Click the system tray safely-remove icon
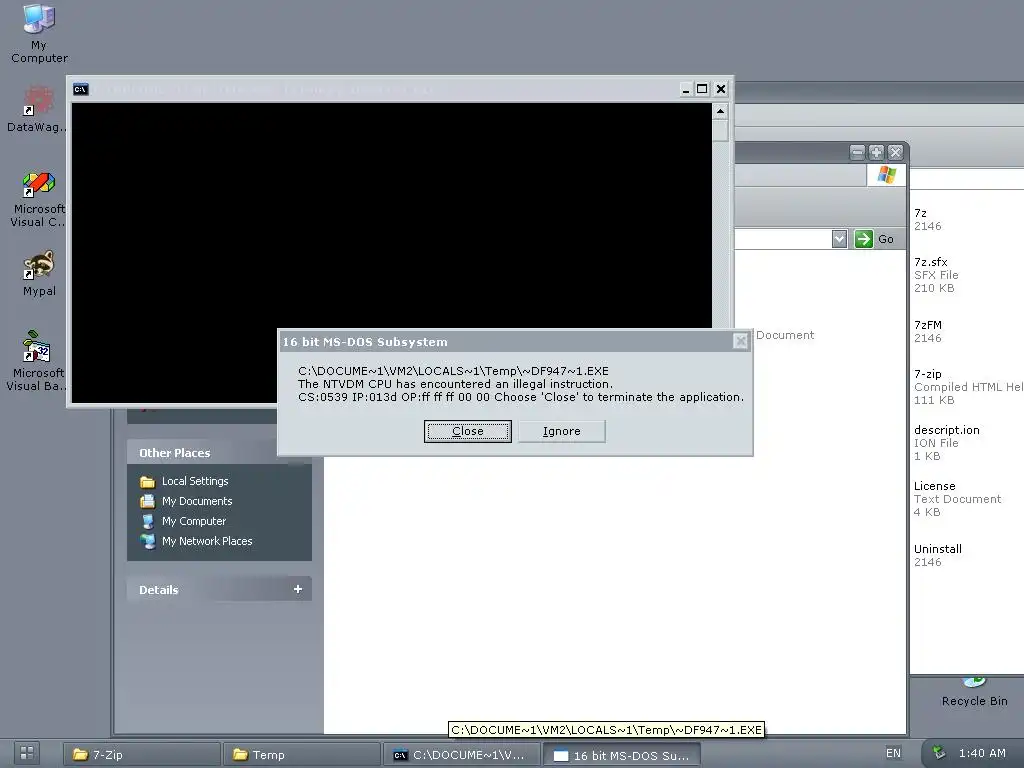This screenshot has height=768, width=1024. point(938,753)
